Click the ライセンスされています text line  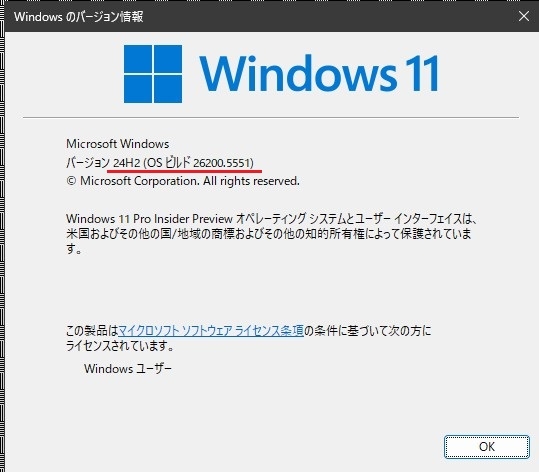120,345
